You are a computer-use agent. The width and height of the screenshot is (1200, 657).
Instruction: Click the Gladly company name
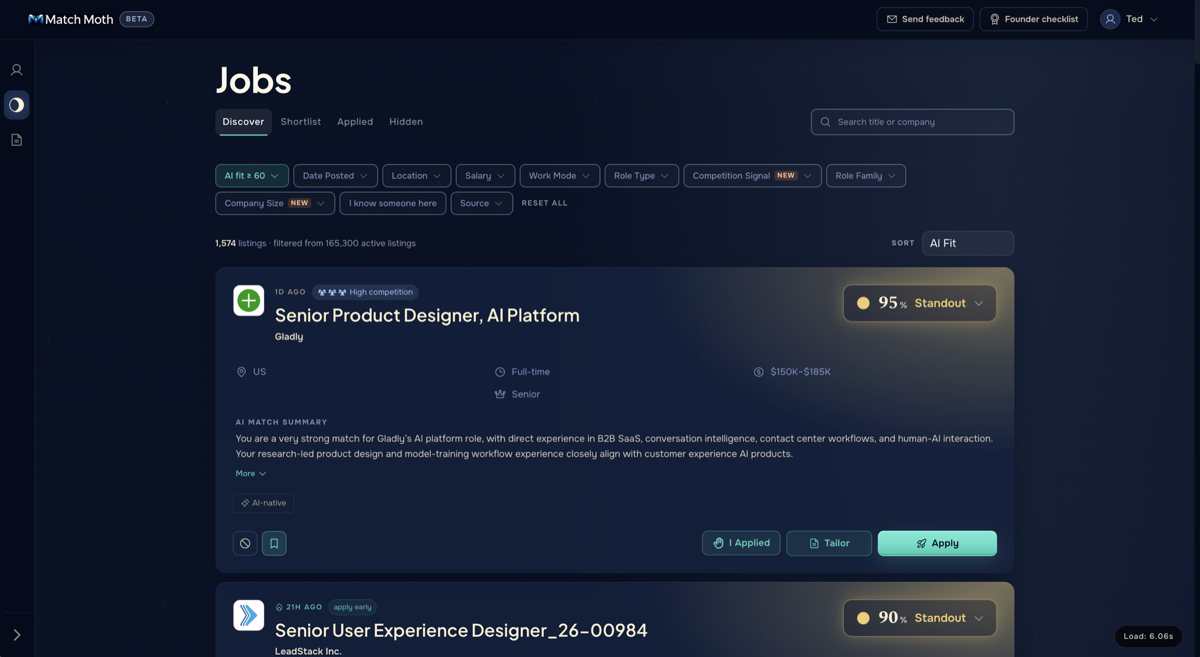[289, 337]
